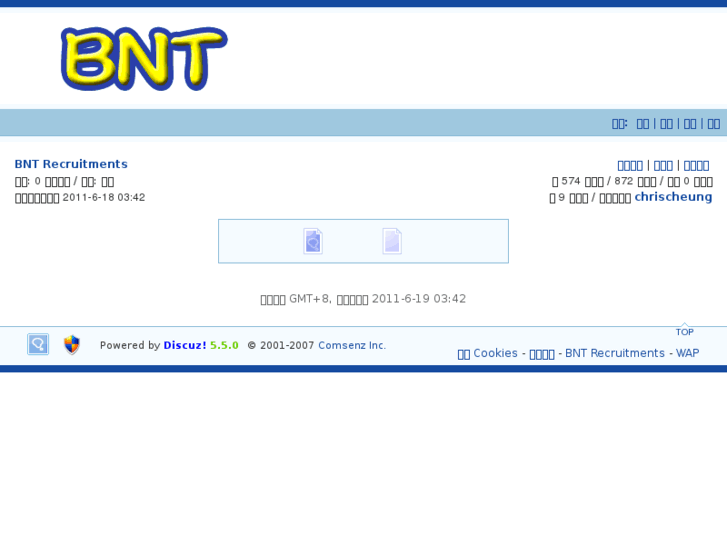Open chrischeung's member profile
727x545 pixels.
[x=673, y=197]
